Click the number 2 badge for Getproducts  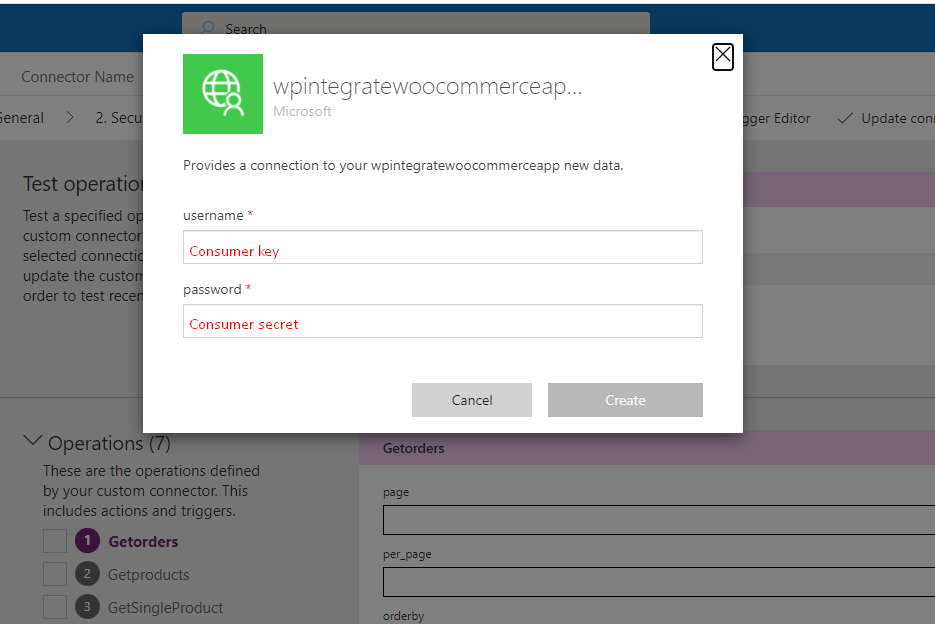(87, 574)
